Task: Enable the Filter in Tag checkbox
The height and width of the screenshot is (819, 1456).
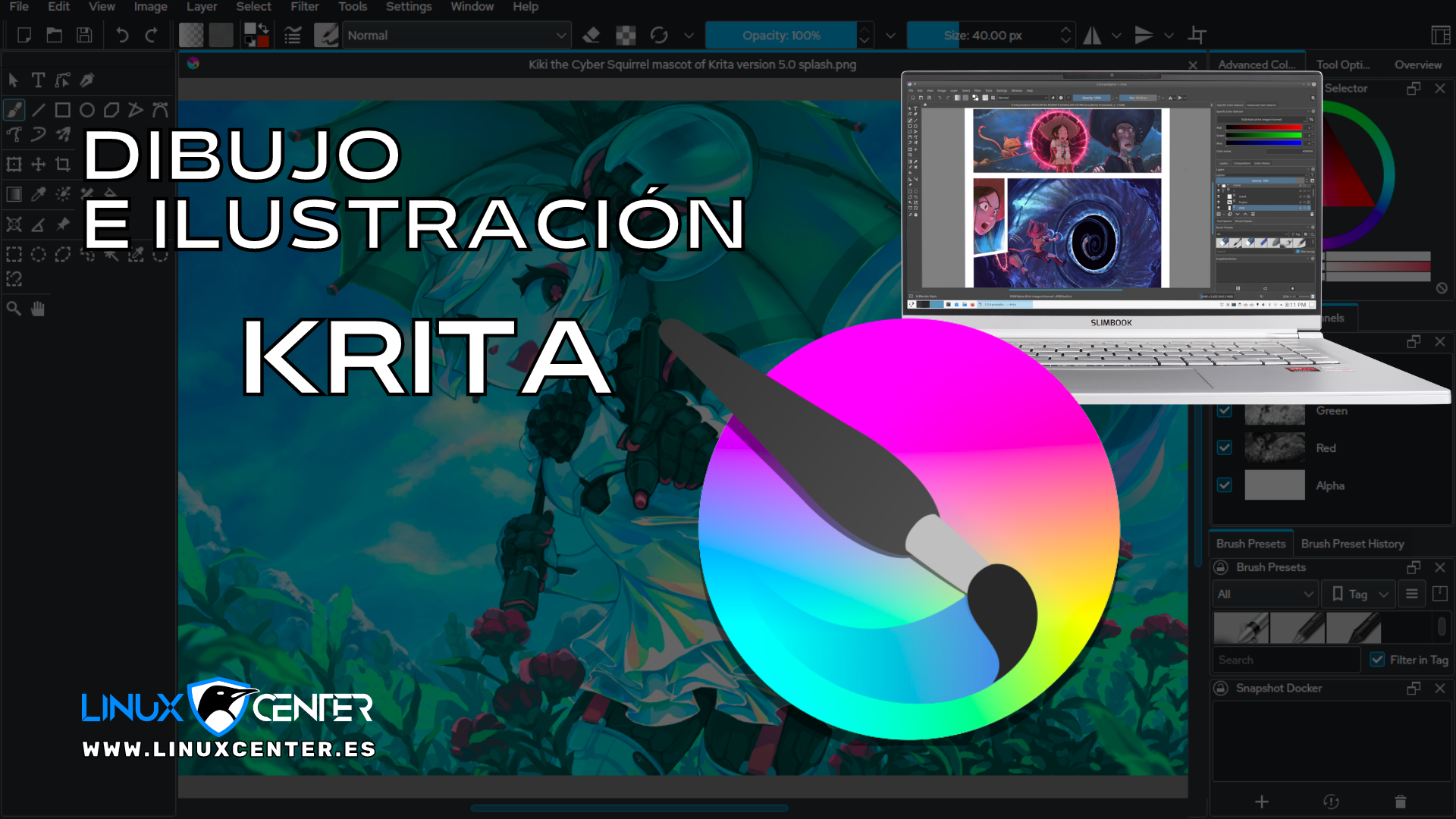Action: 1378,660
